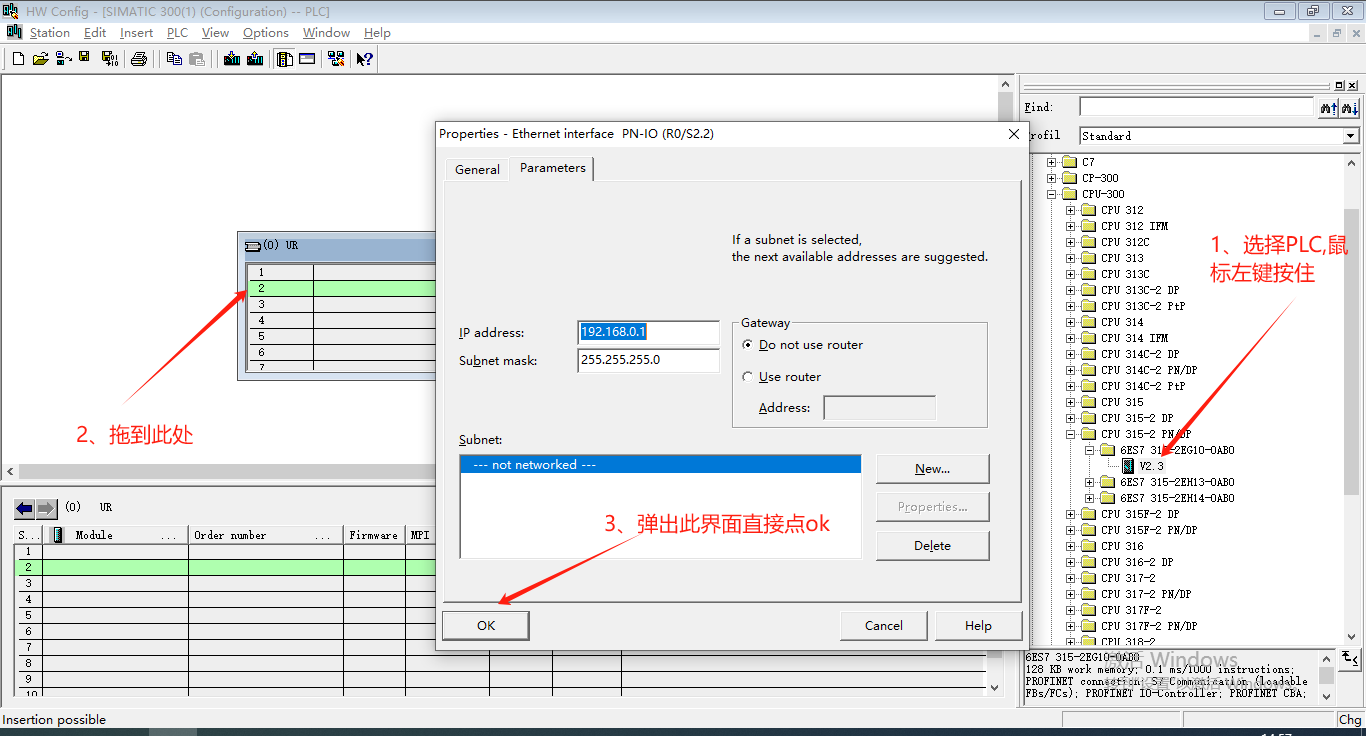The width and height of the screenshot is (1366, 736).
Task: Click the Save floppy disk icon
Action: pos(85,59)
